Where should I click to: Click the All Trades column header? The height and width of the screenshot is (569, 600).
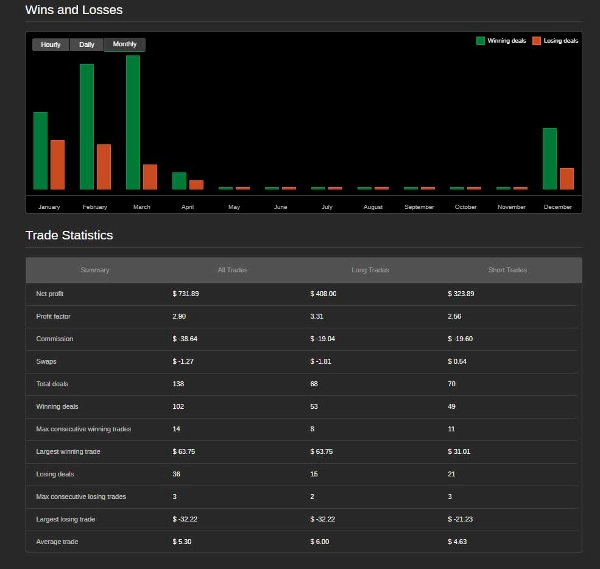232,270
